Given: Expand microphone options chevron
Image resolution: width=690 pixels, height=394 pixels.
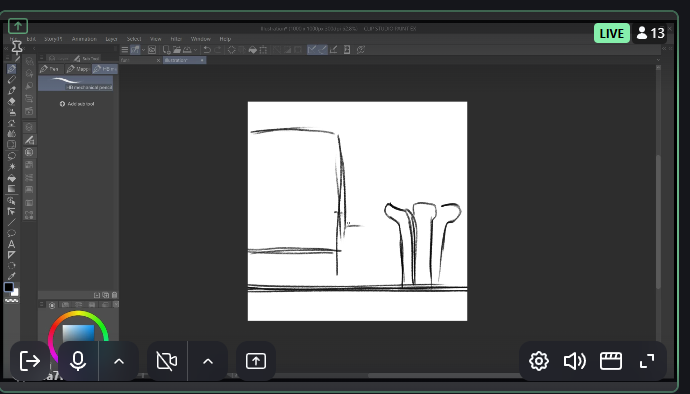Looking at the screenshot, I should [x=119, y=361].
